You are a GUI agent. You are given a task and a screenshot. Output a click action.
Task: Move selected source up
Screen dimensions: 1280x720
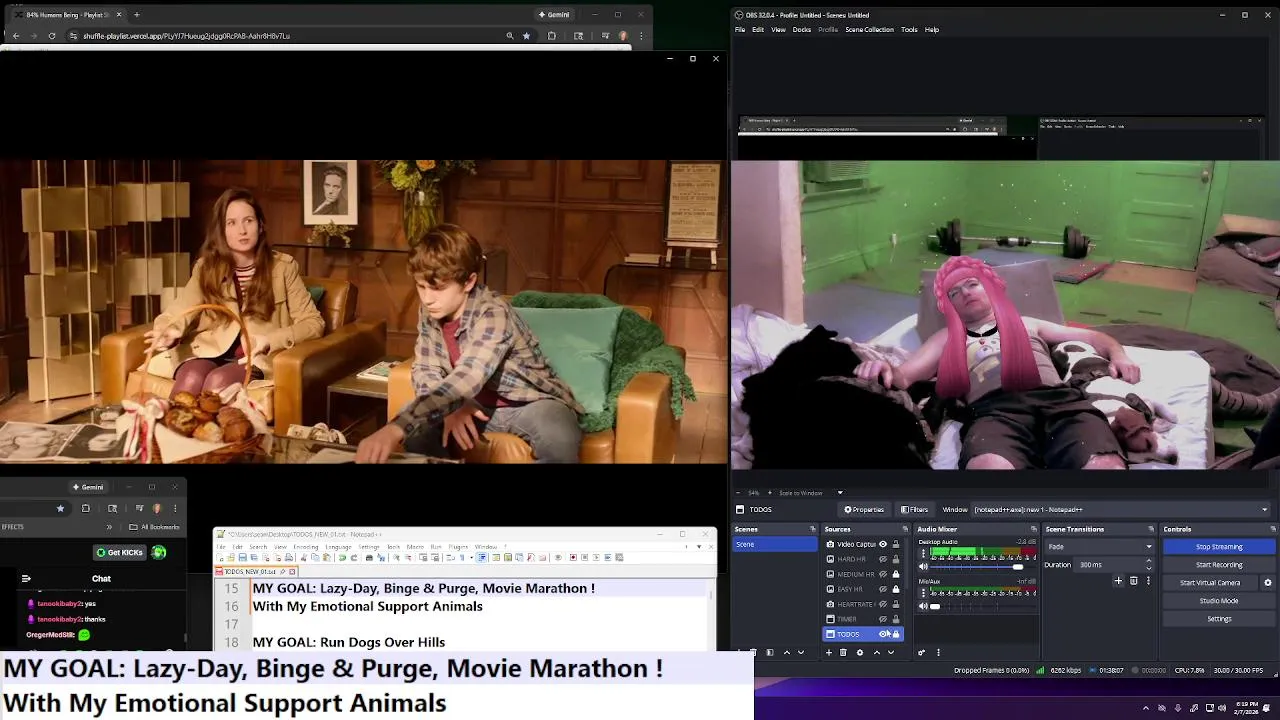click(877, 653)
